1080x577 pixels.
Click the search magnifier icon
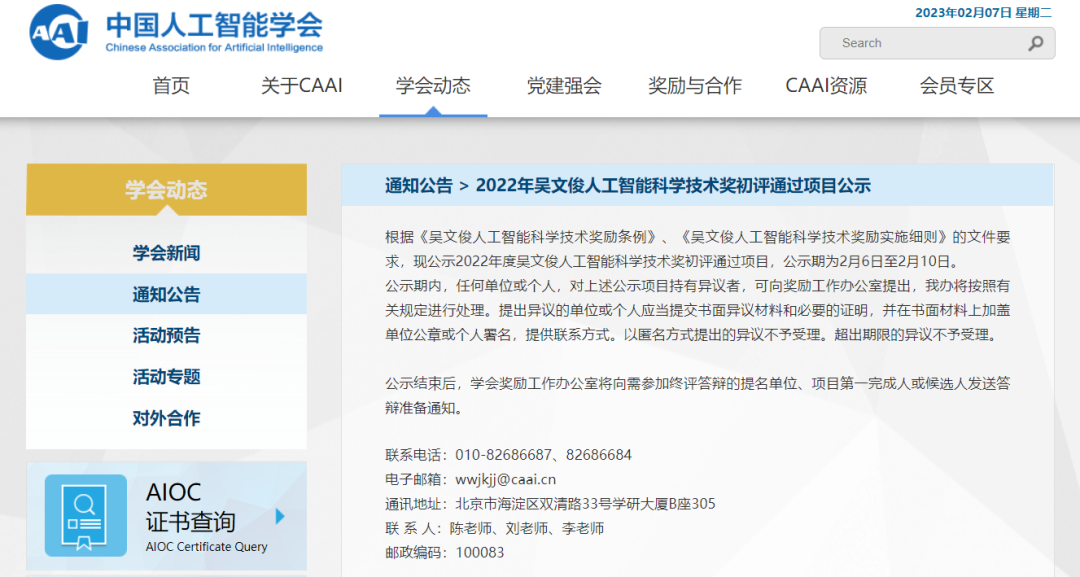1035,43
